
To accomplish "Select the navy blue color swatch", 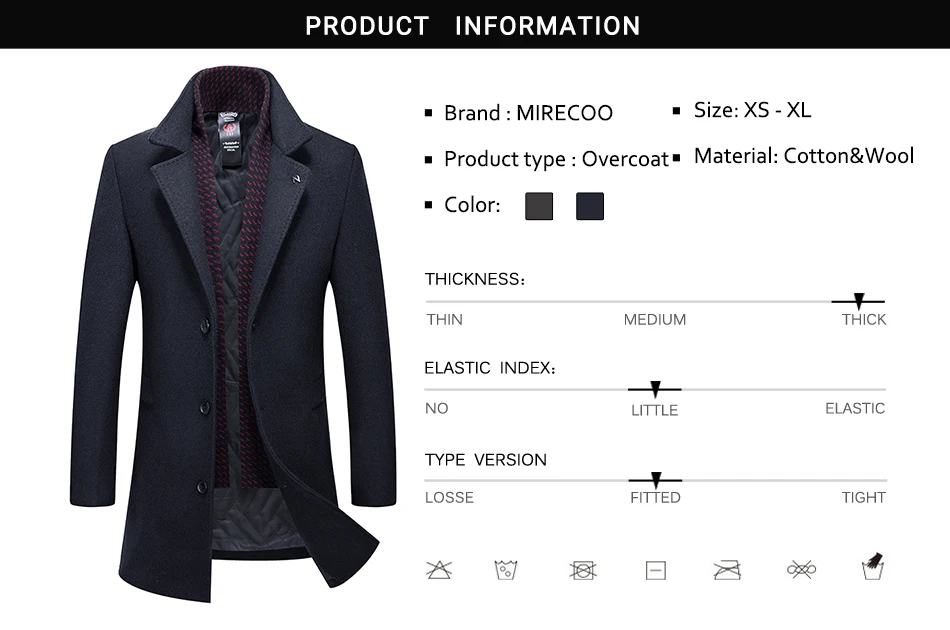I will [x=590, y=206].
